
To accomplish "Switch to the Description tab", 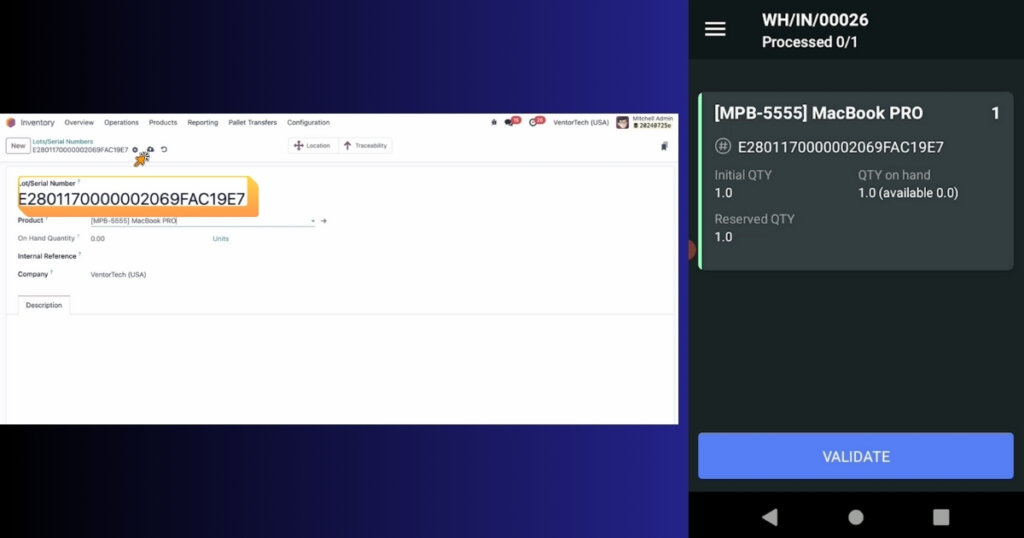I will click(44, 305).
